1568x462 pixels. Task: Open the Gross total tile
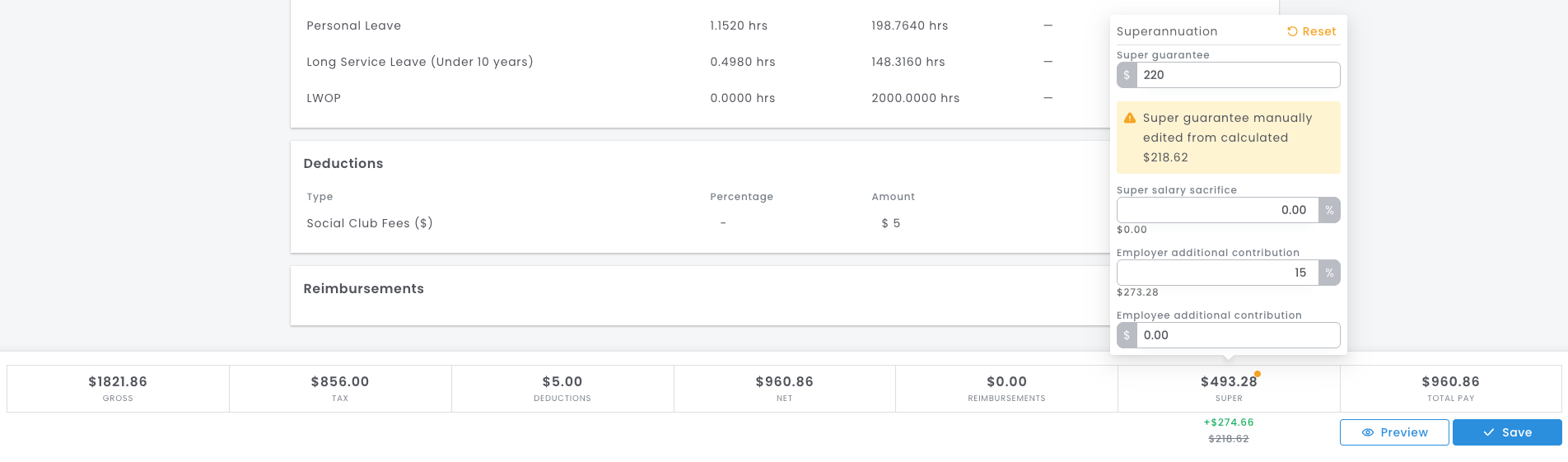pos(118,389)
